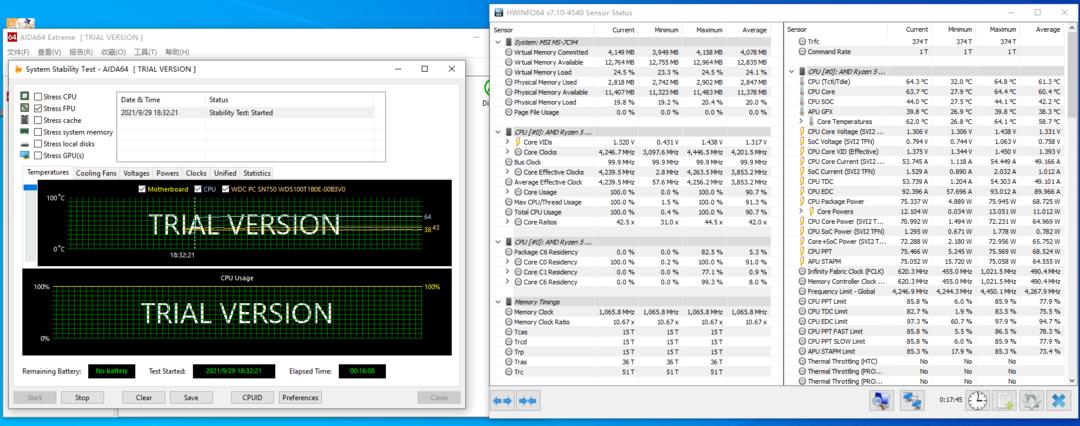This screenshot has height=426, width=1080.
Task: Click the log file icon in HWiNFO
Action: tap(1004, 400)
